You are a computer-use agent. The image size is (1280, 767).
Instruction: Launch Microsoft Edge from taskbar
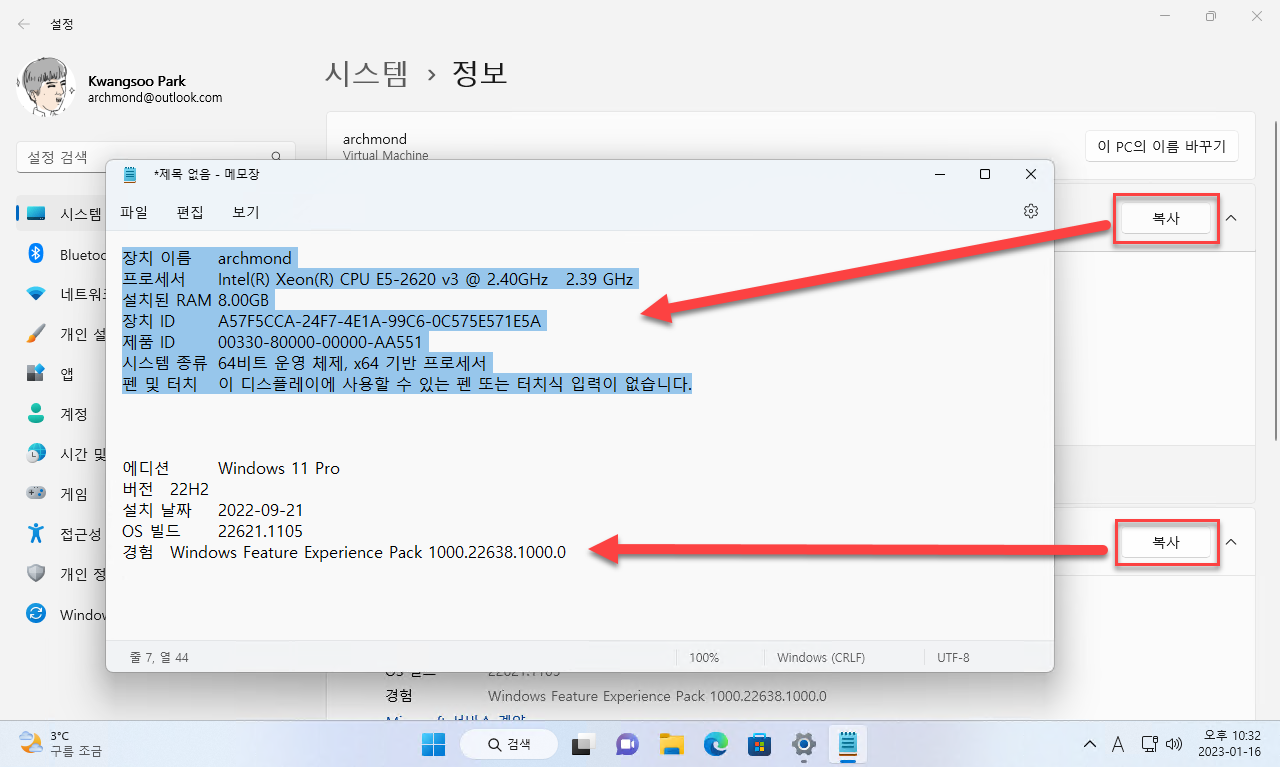pyautogui.click(x=715, y=744)
